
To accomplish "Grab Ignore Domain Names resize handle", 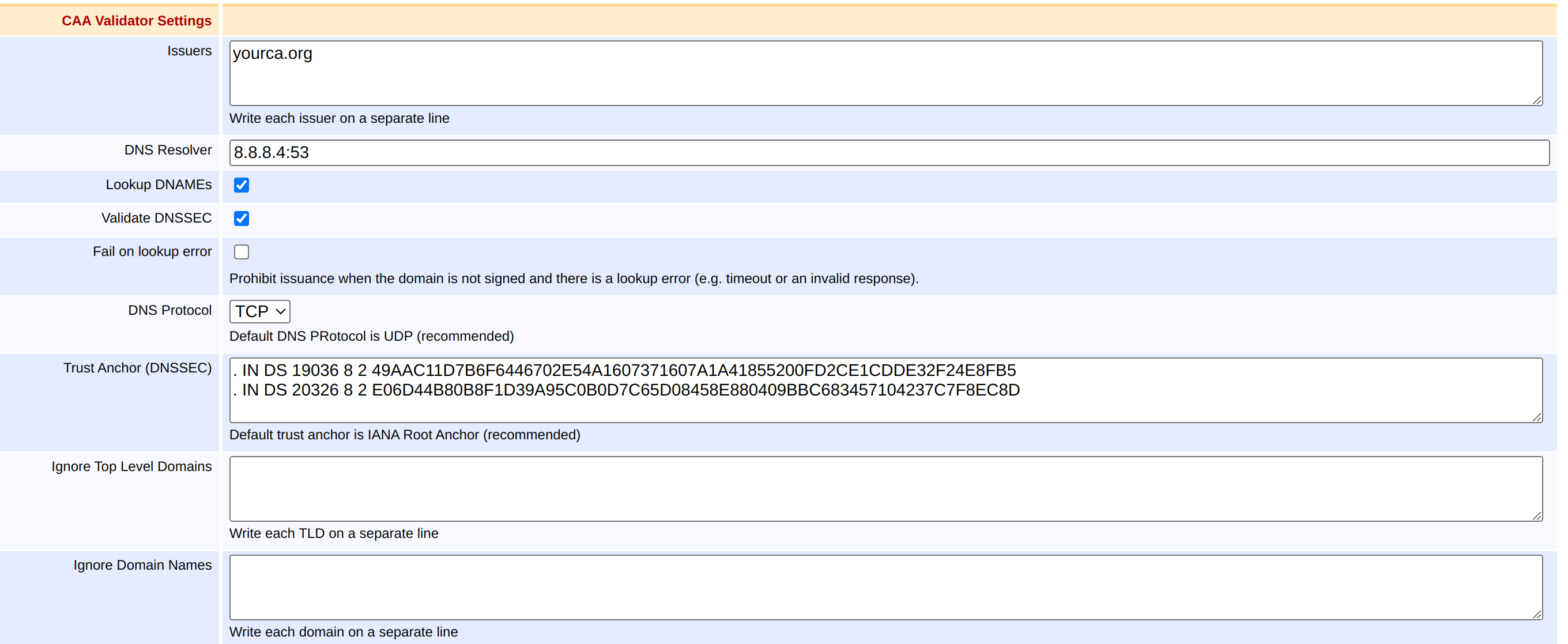I will pos(1537,615).
